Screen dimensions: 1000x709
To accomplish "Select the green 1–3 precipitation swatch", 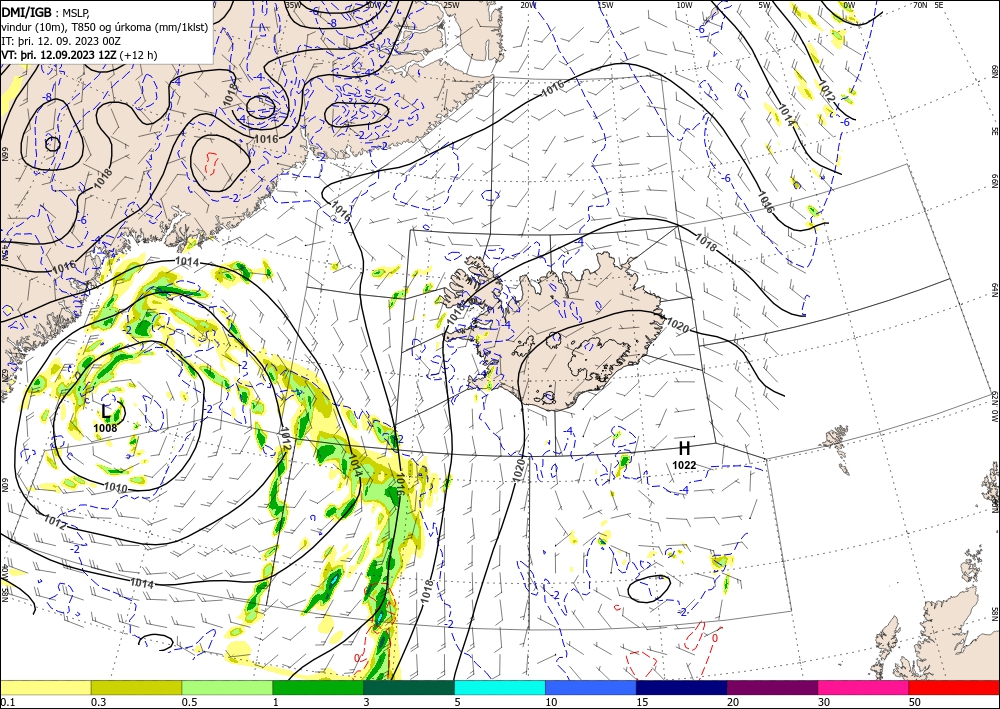I will (x=318, y=687).
